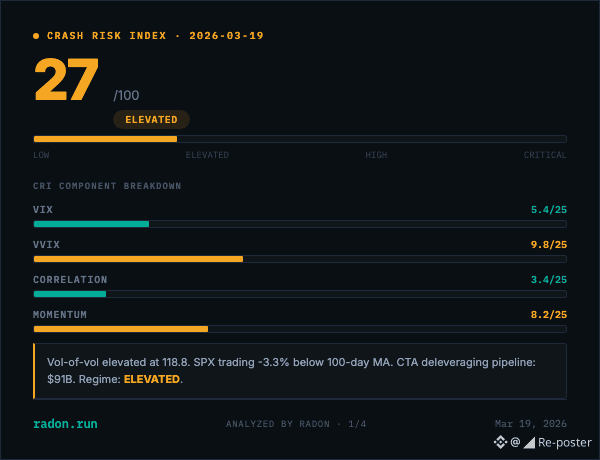
Task: Click the Binance diamond logo icon
Action: (x=500, y=442)
